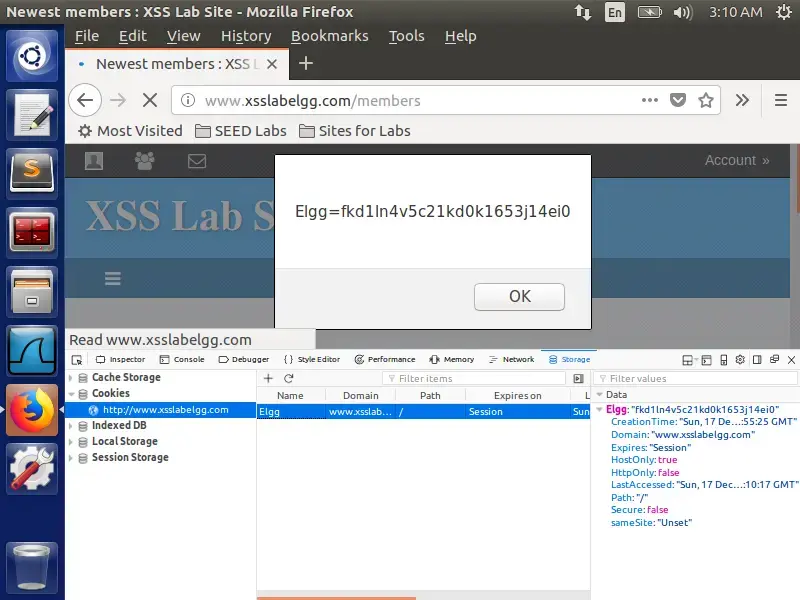
Task: Sort cookies by the Name column header
Action: [x=290, y=395]
